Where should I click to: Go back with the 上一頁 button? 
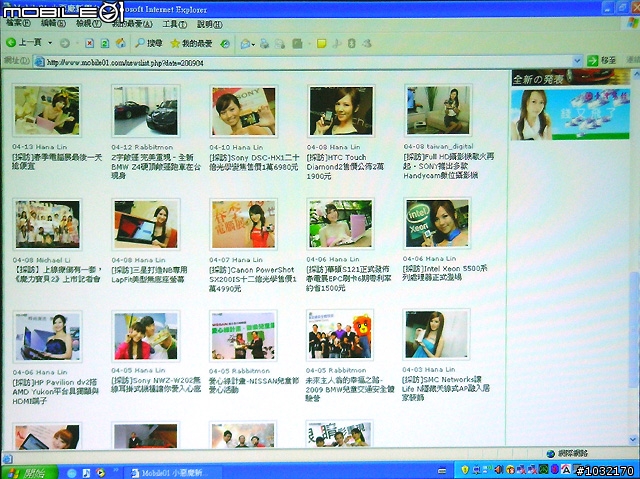click(24, 42)
